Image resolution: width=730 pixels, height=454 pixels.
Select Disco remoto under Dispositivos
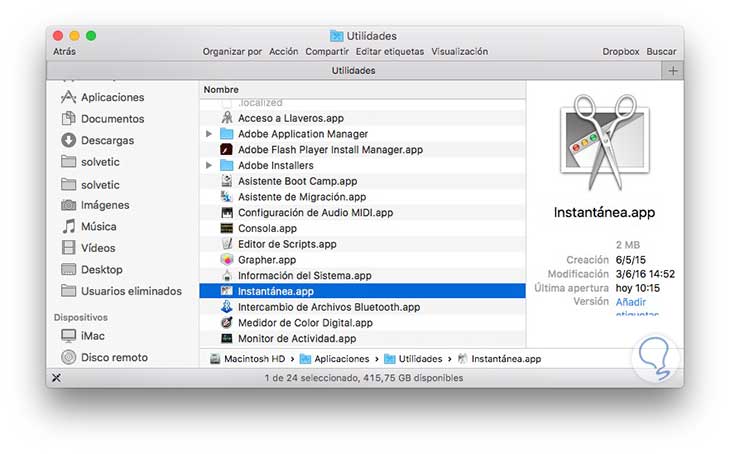click(x=104, y=357)
